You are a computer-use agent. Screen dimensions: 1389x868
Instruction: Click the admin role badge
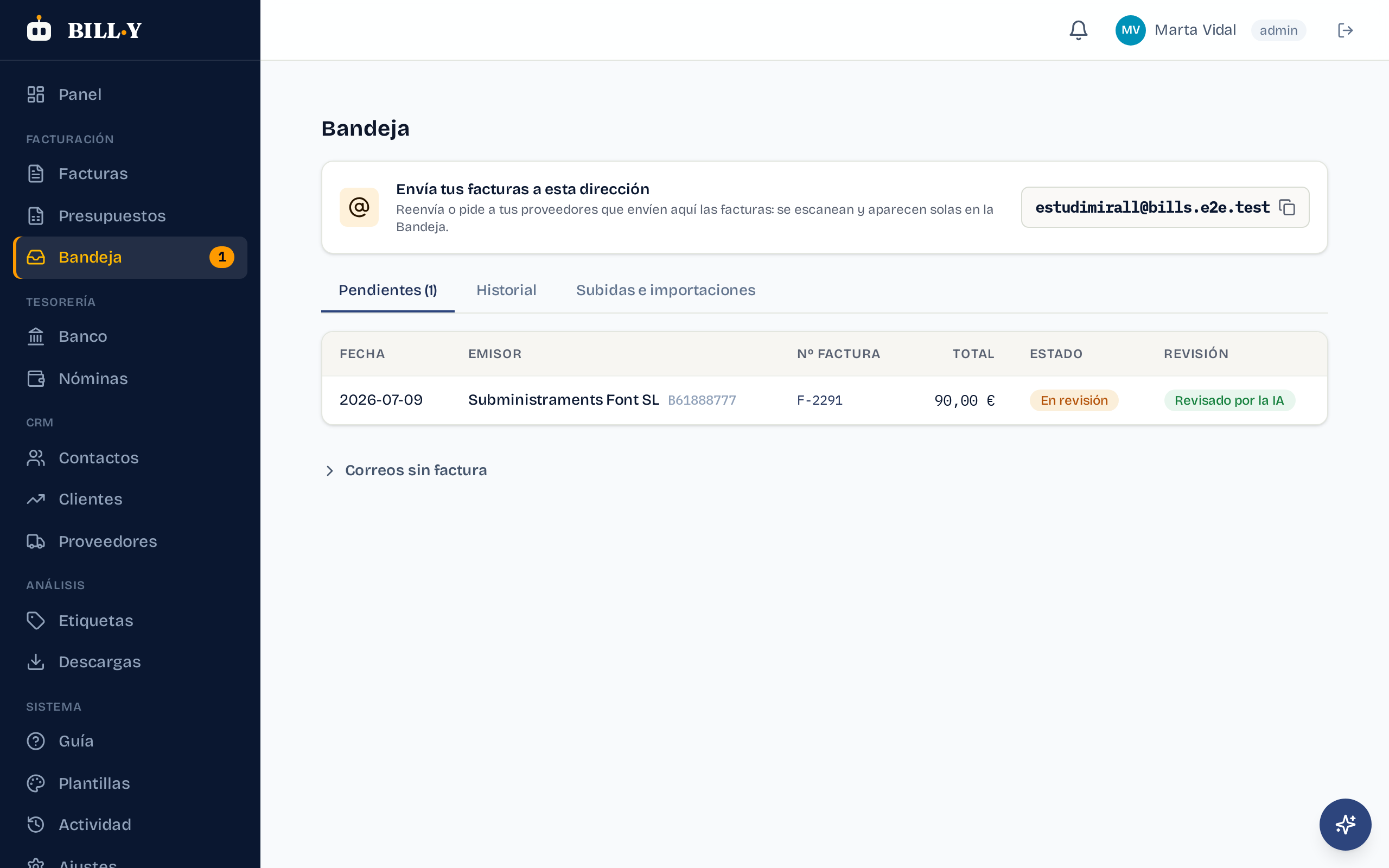1278,30
